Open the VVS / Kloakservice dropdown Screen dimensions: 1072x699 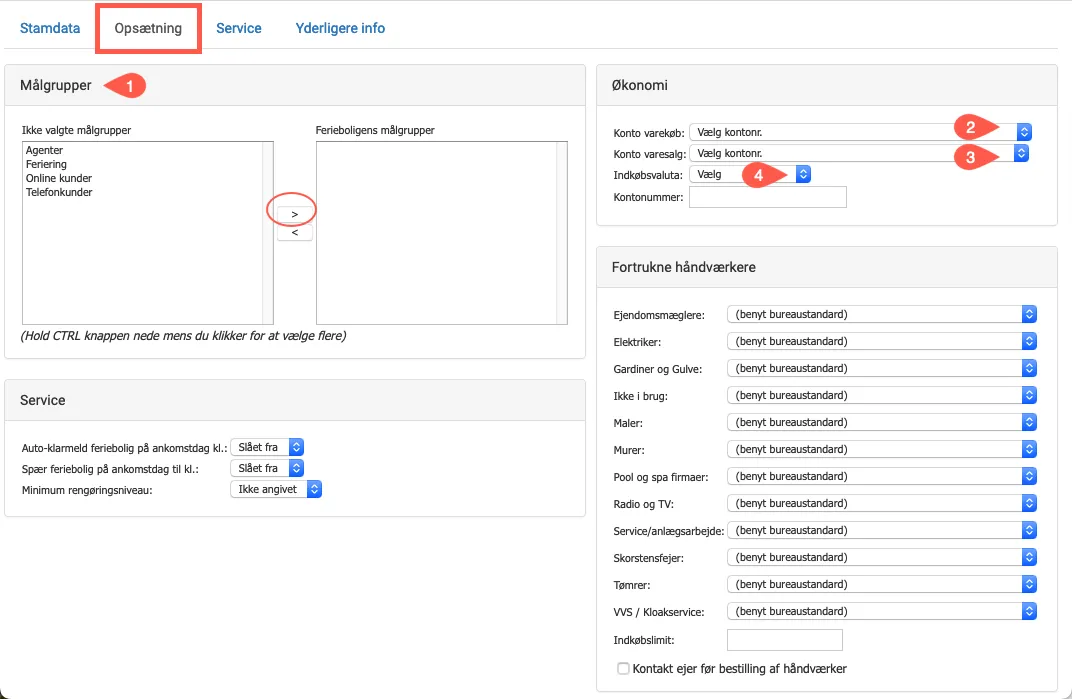(881, 611)
